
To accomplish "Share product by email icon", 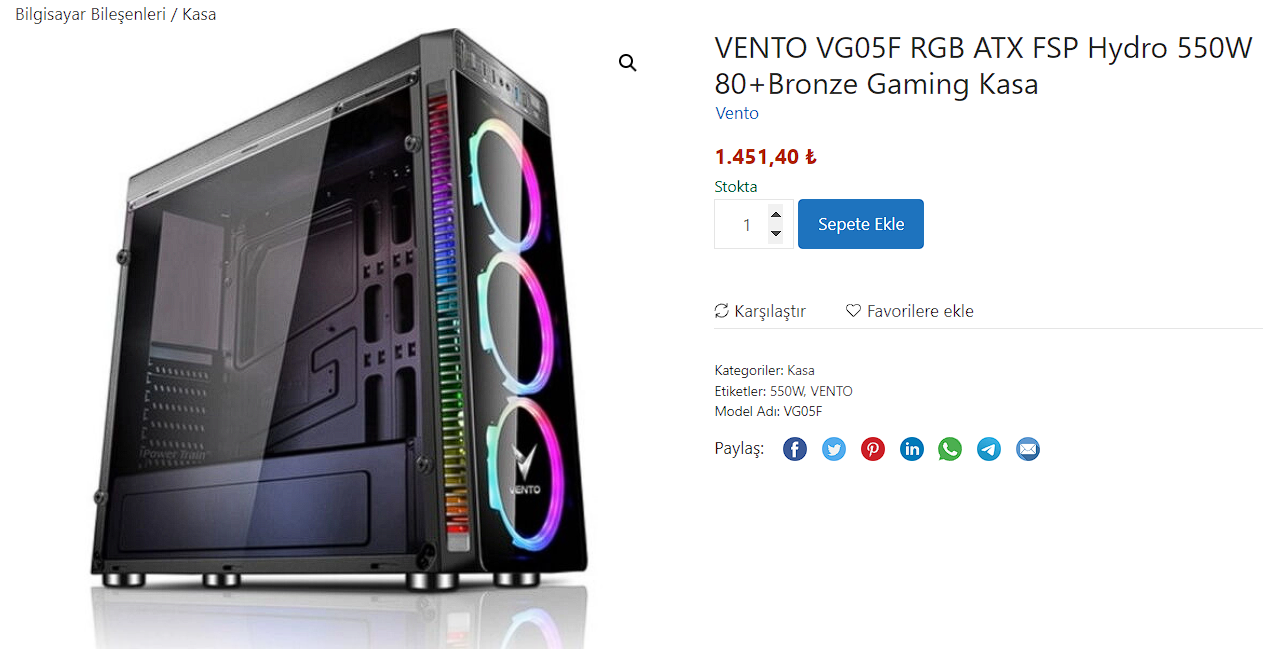I will point(1028,449).
